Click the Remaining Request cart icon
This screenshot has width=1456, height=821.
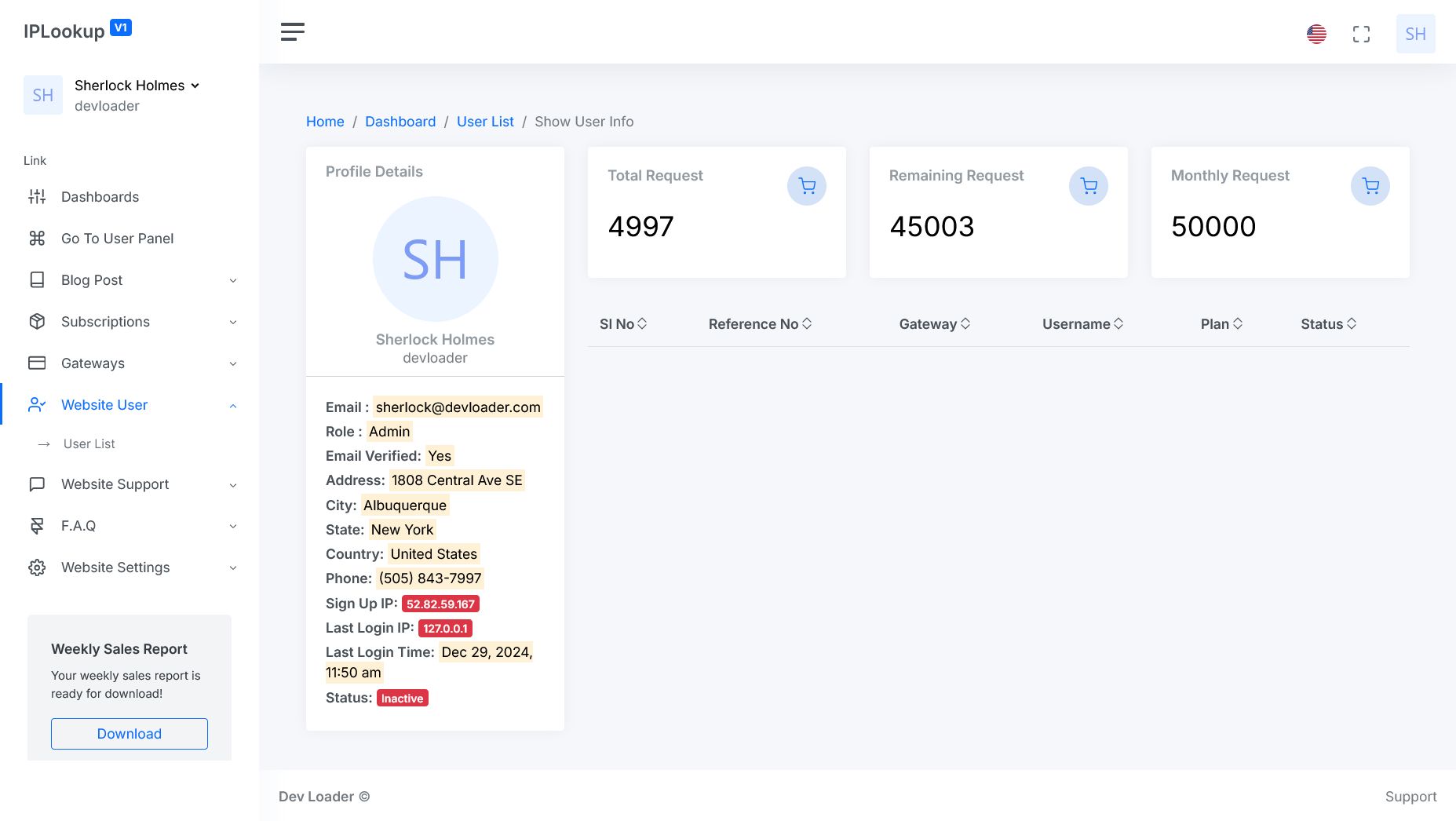tap(1088, 186)
